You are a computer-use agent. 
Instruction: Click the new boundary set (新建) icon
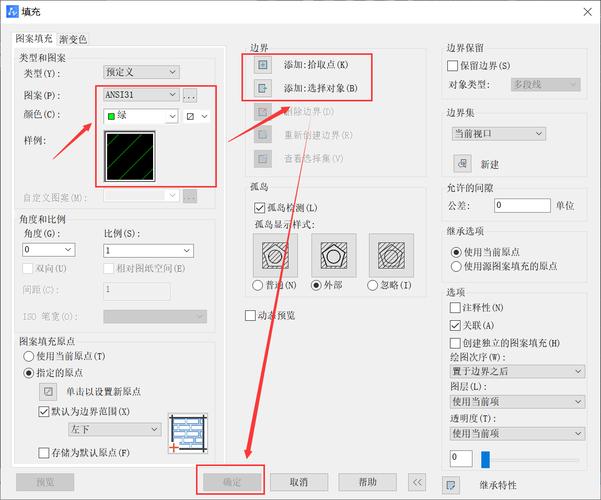[463, 164]
